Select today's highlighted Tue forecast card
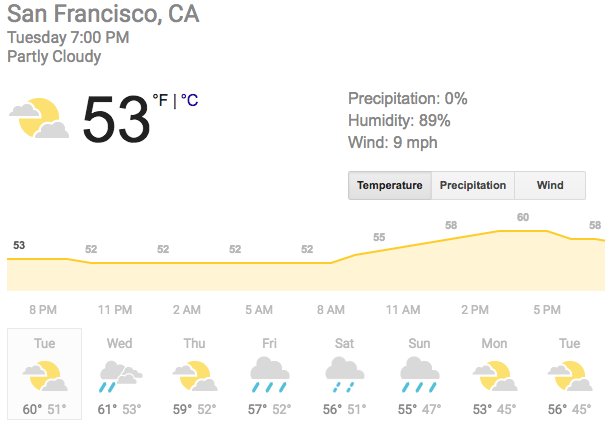 tap(44, 374)
